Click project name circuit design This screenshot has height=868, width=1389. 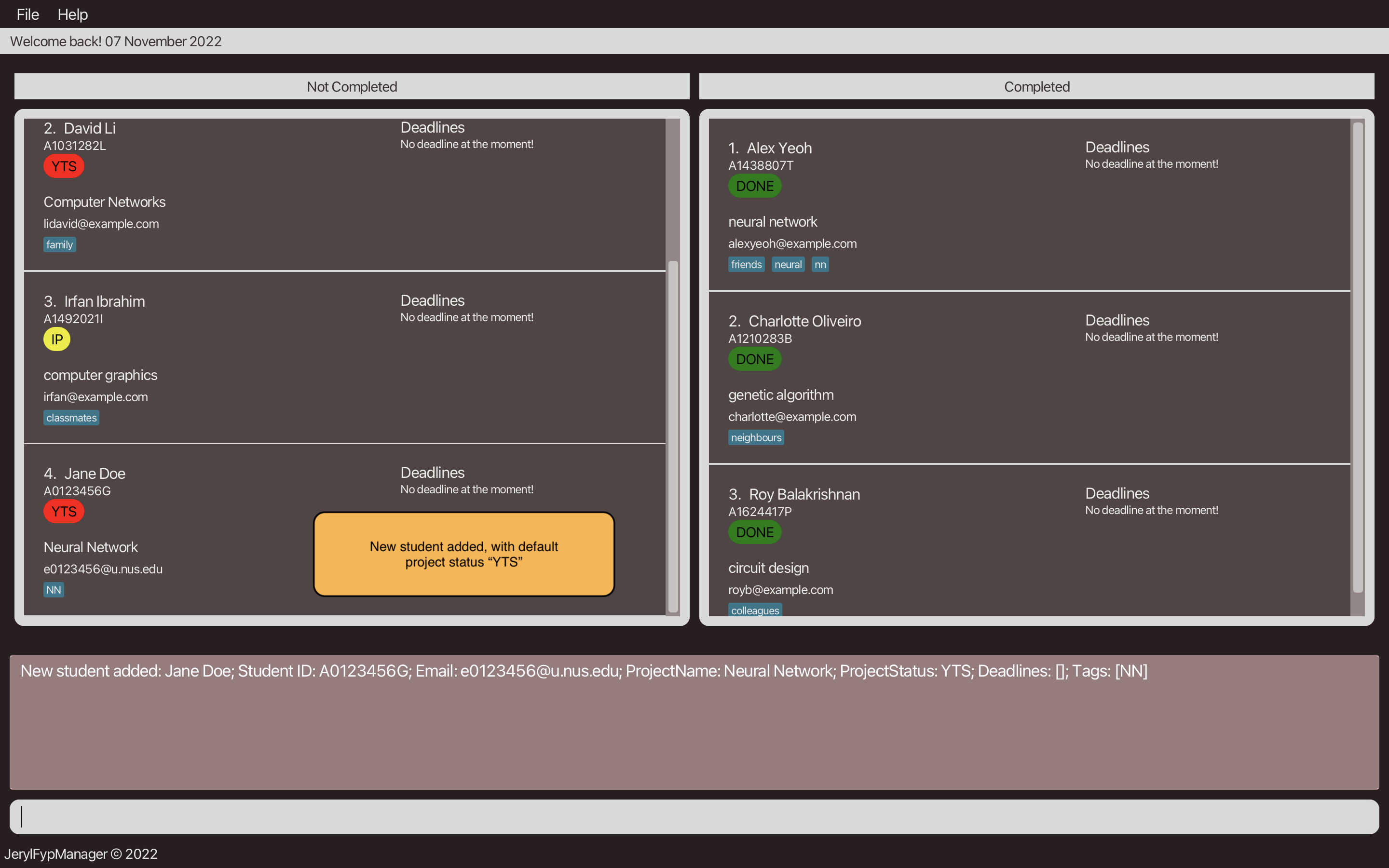(x=769, y=568)
